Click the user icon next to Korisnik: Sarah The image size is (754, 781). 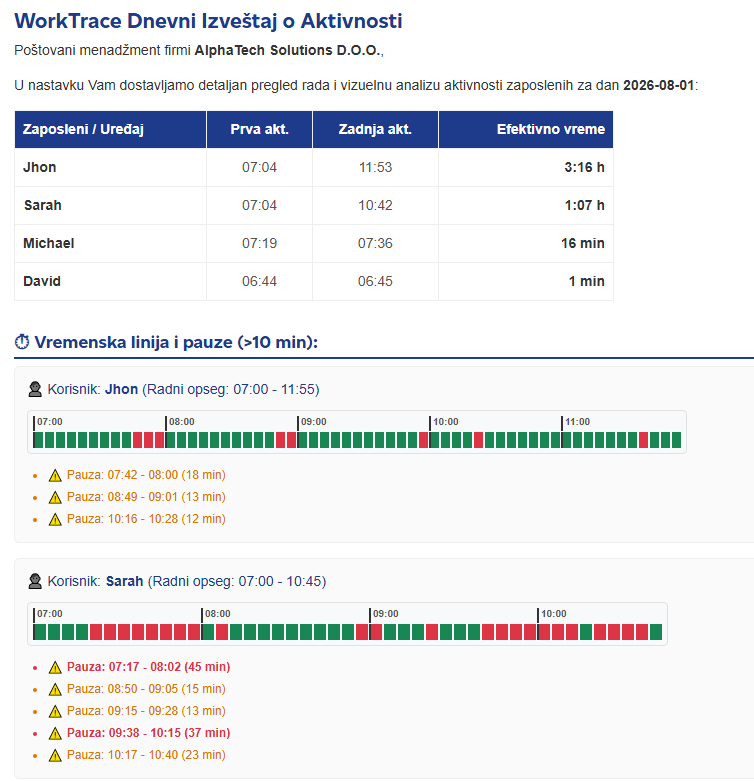[35, 581]
